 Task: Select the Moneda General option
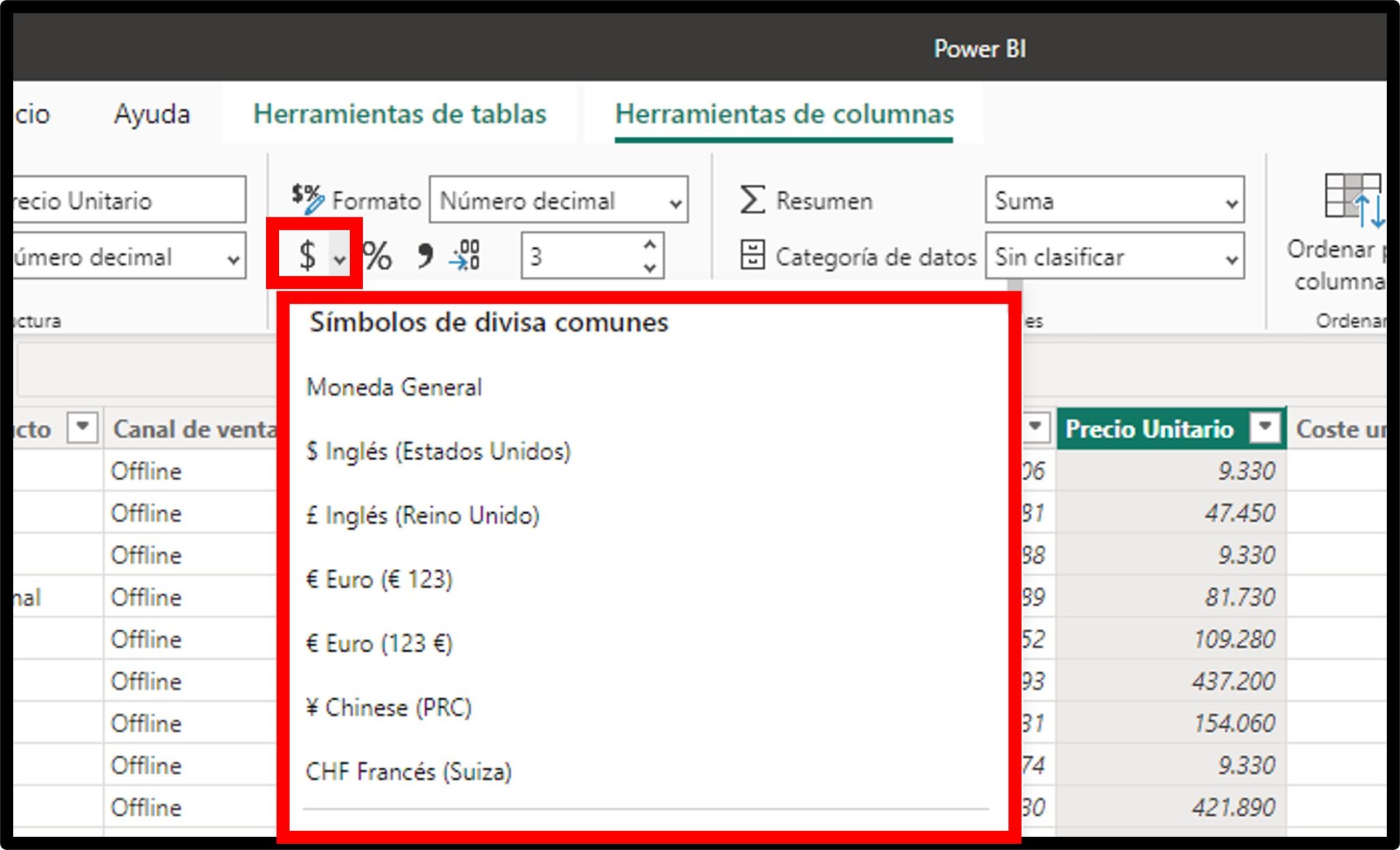(395, 386)
